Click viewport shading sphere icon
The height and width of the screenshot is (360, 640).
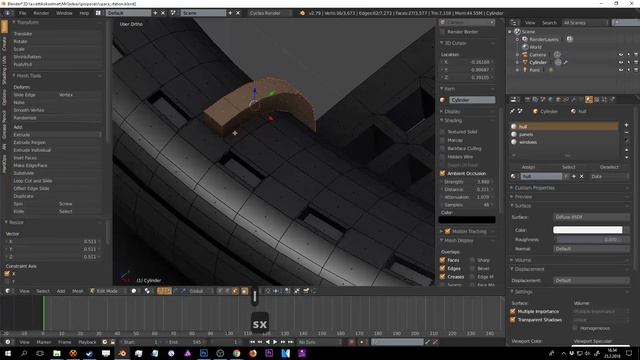(134, 291)
